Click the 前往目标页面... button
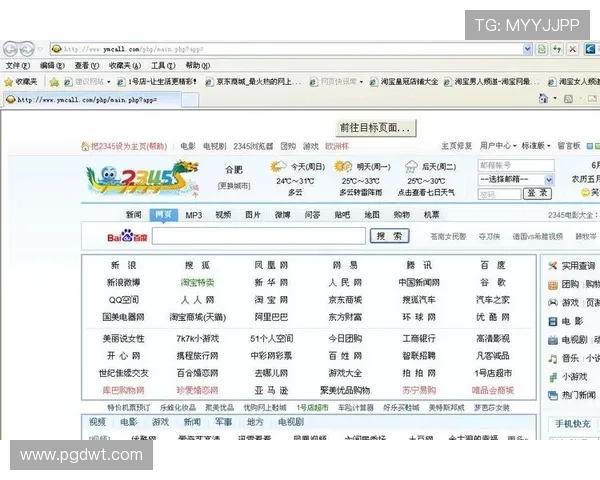600x480 pixels. [x=375, y=127]
